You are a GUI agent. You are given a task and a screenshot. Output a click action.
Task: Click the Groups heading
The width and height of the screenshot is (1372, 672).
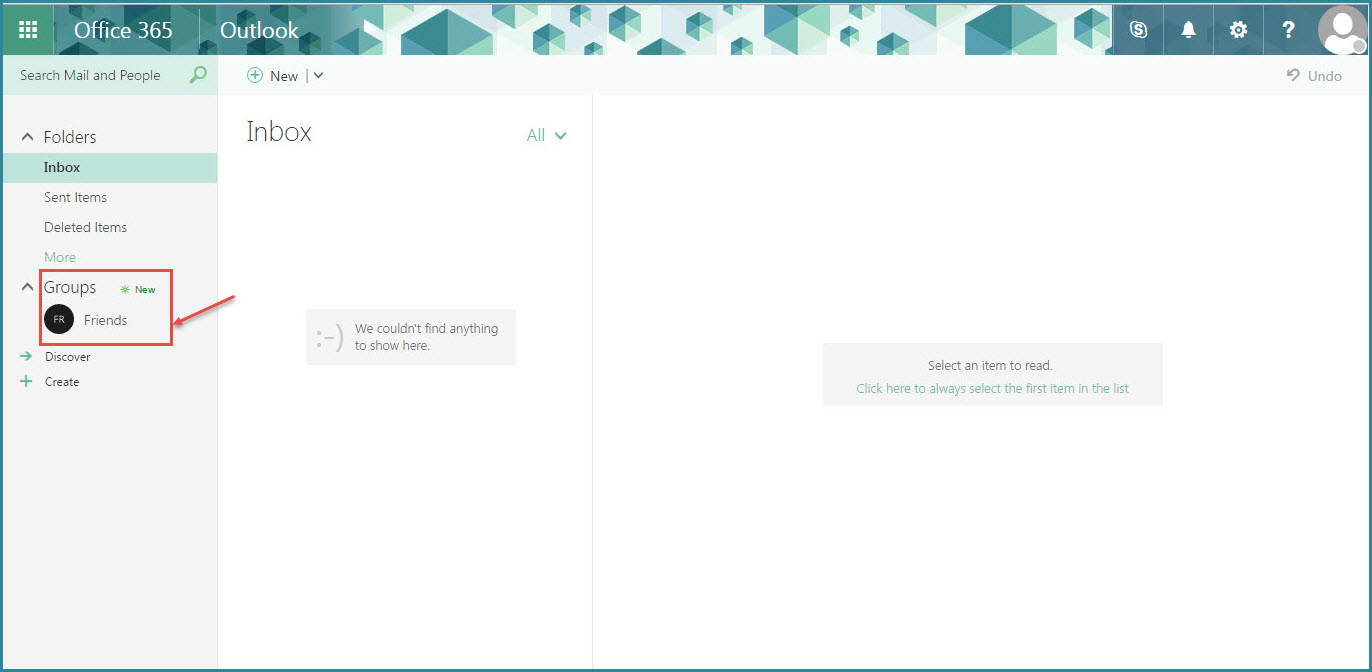pyautogui.click(x=70, y=287)
